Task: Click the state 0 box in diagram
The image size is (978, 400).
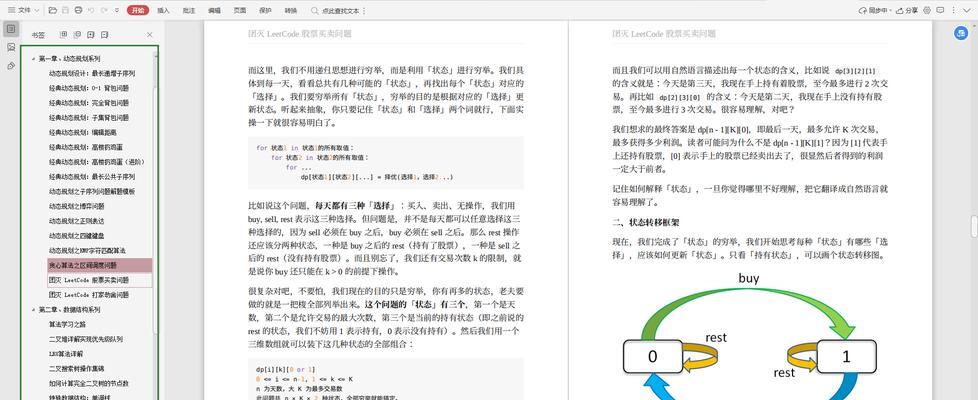Action: pos(652,356)
